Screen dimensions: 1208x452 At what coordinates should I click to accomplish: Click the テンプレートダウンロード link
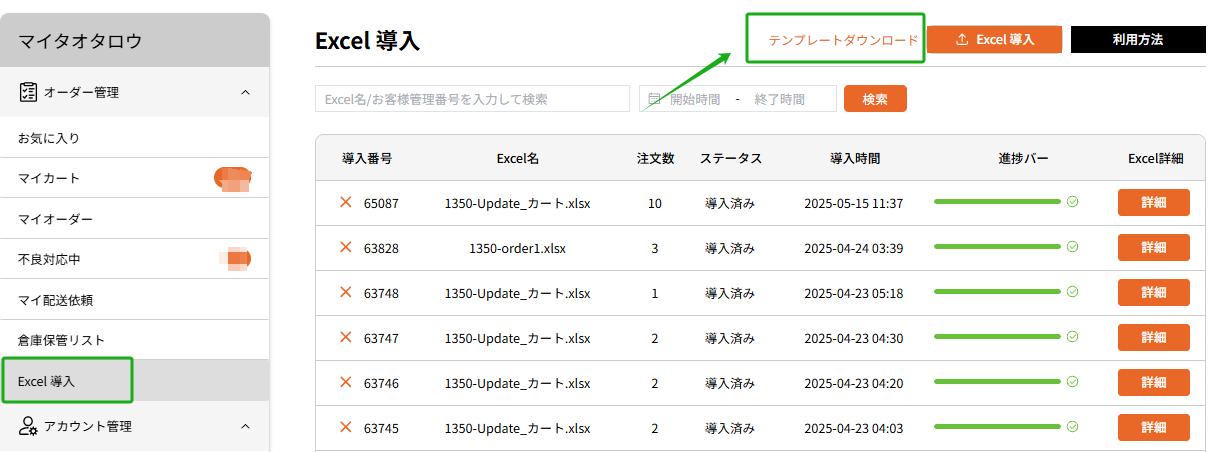843,40
